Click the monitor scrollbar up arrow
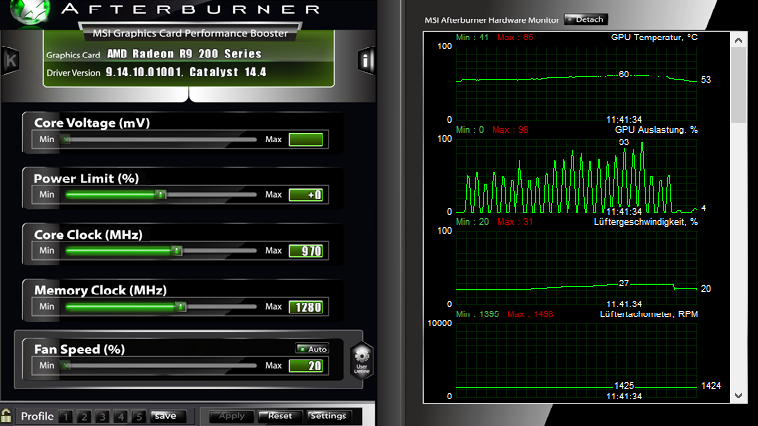758x426 pixels. click(x=738, y=41)
